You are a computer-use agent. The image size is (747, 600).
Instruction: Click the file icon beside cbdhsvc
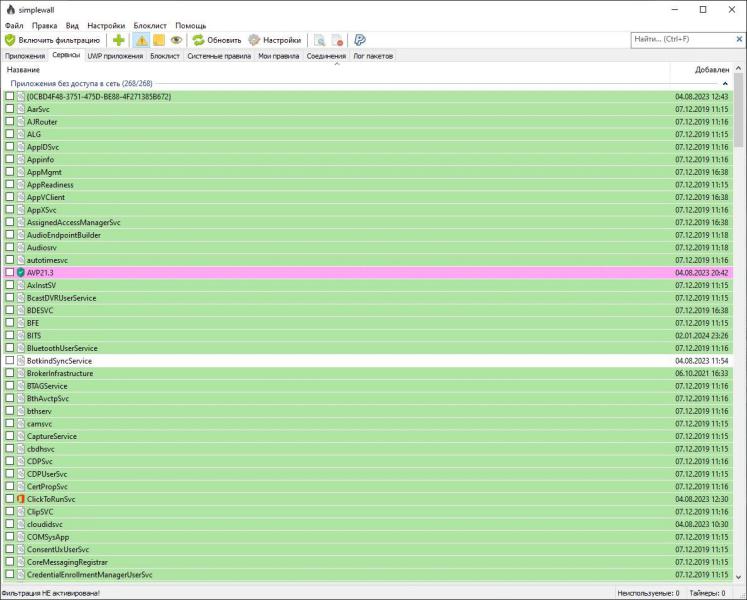pos(21,449)
